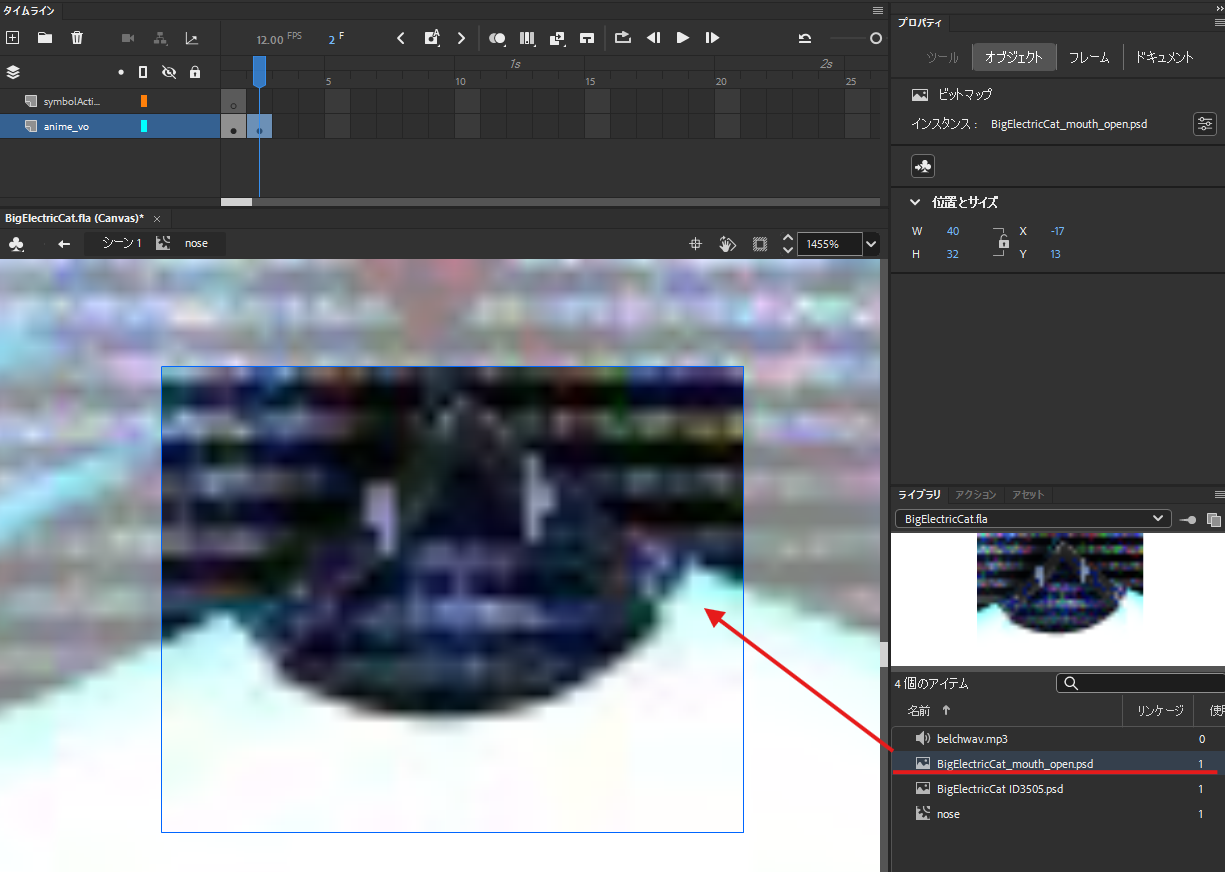The height and width of the screenshot is (872, 1225).
Task: Switch to the アセット panel tab
Action: click(1027, 495)
